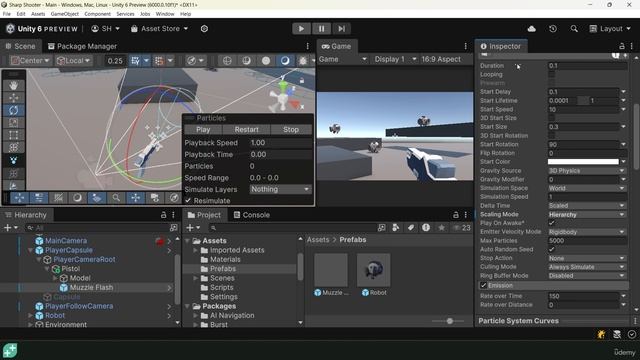Lock the Inspector panel
Viewport: 640px width, 360px height.
[622, 46]
